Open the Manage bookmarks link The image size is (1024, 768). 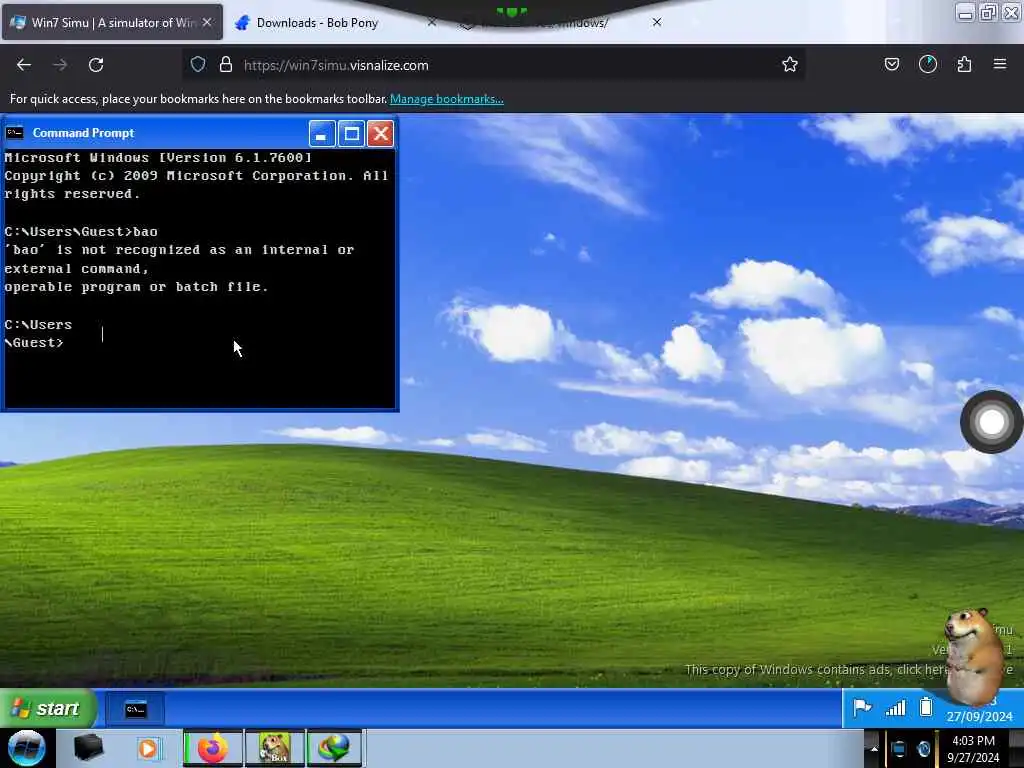click(x=447, y=99)
